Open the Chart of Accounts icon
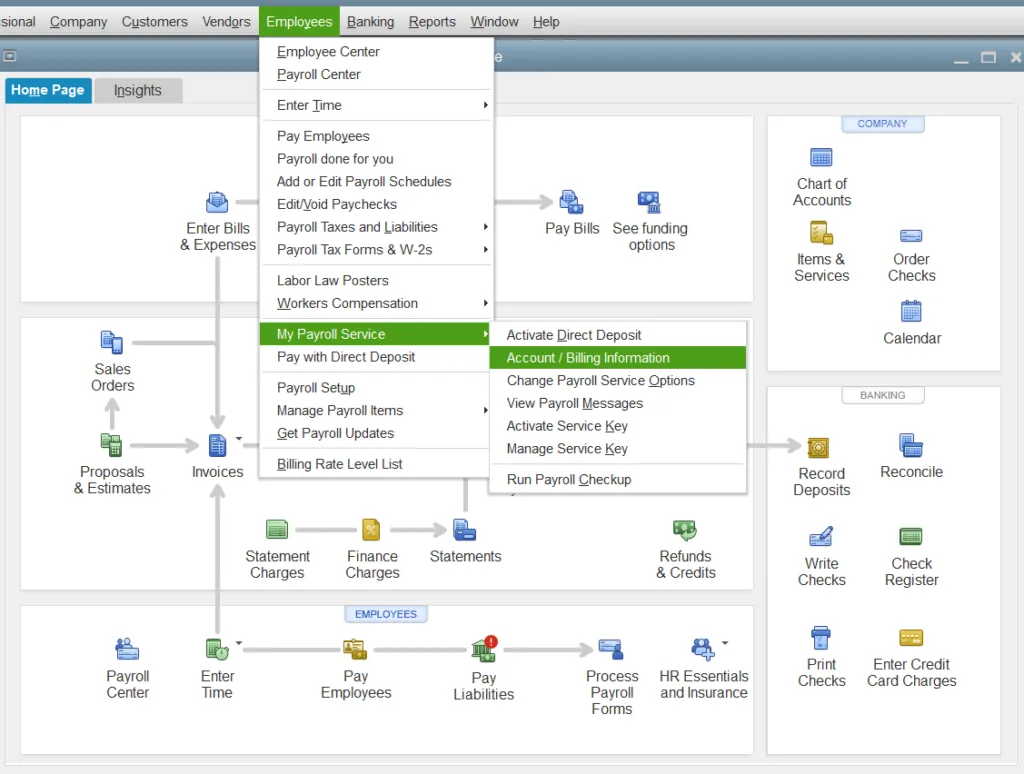 (x=821, y=158)
